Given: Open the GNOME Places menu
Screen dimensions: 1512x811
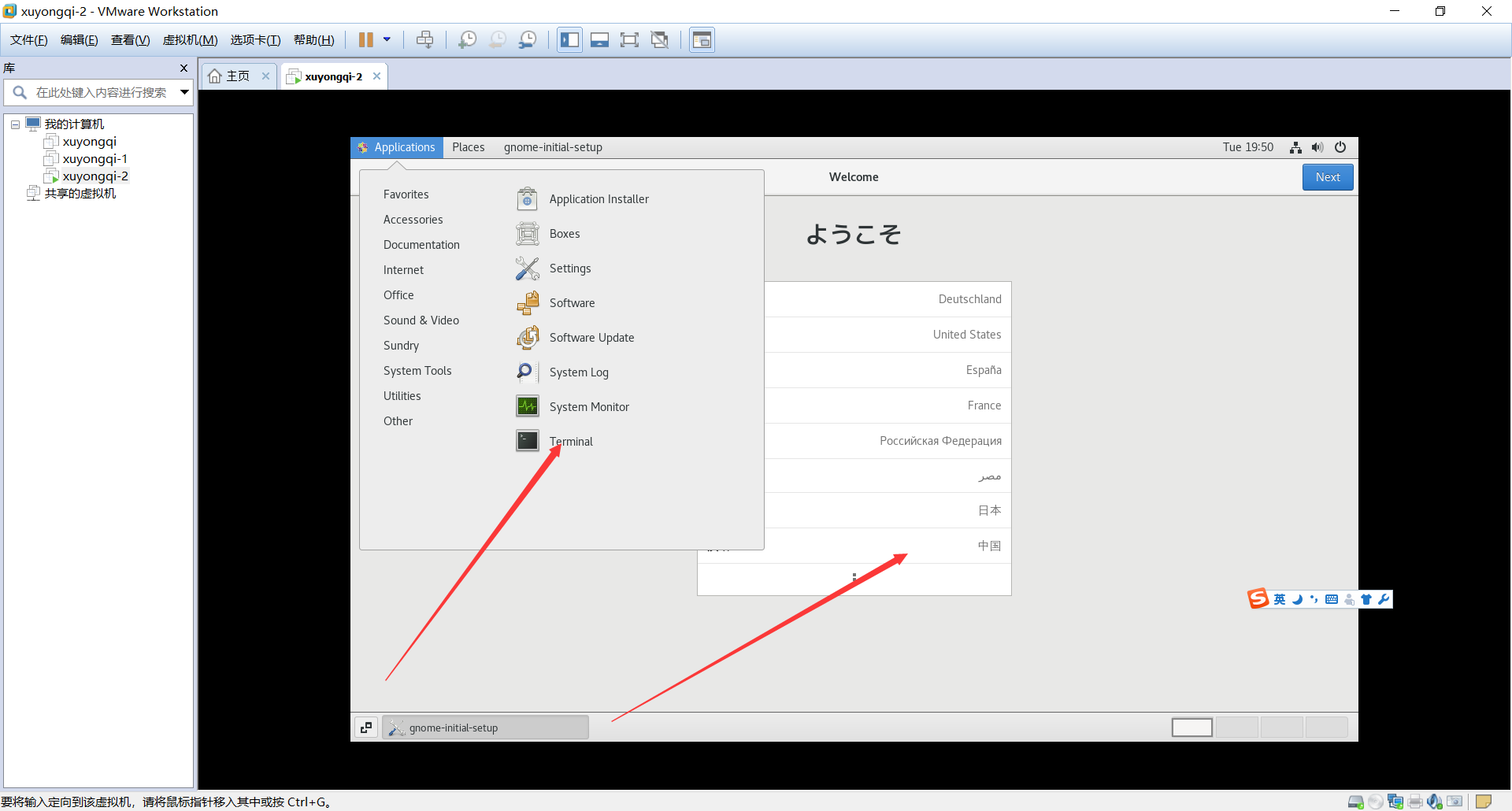Looking at the screenshot, I should (469, 147).
